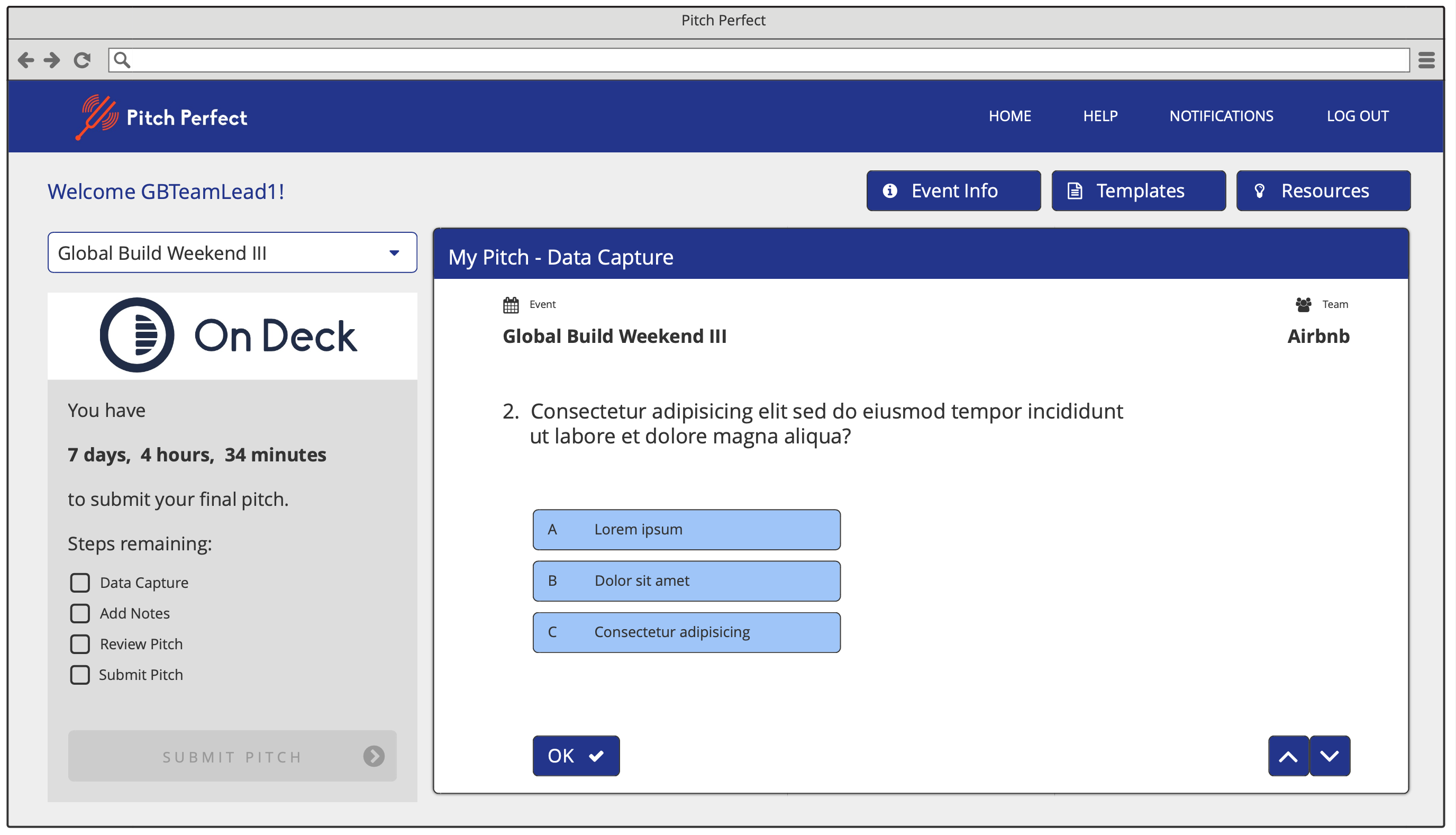
Task: Tick the Review Pitch checkbox
Action: [x=80, y=644]
